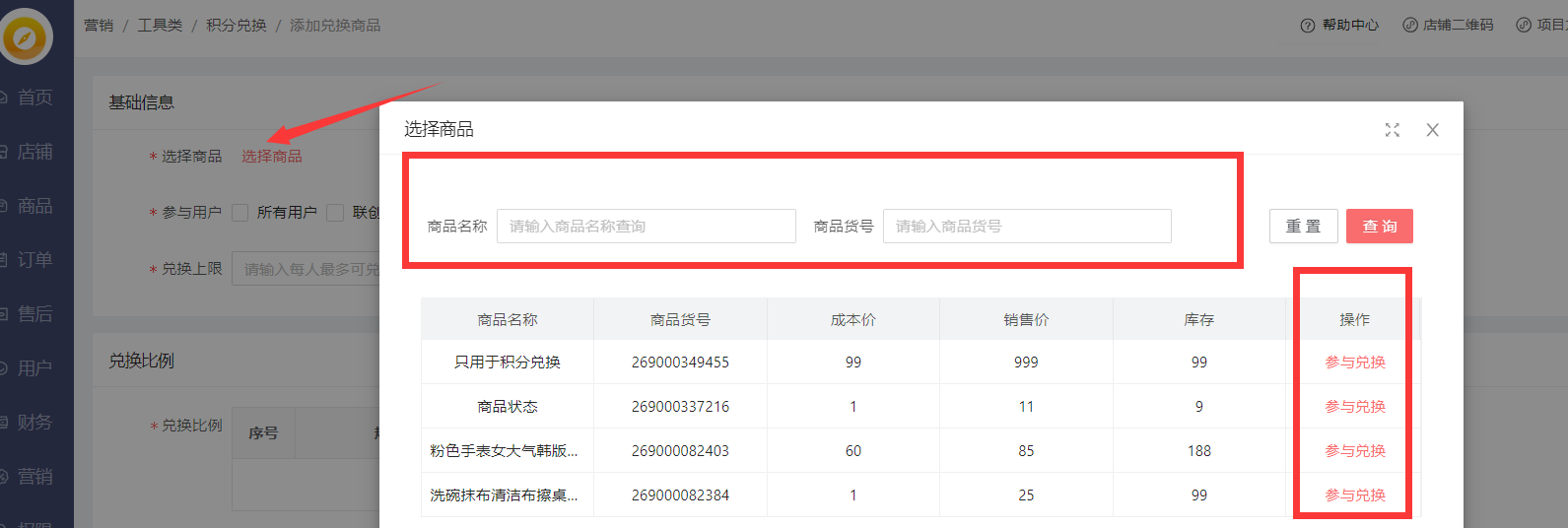Click the red 选择商品 link in 基础信息

(x=272, y=157)
